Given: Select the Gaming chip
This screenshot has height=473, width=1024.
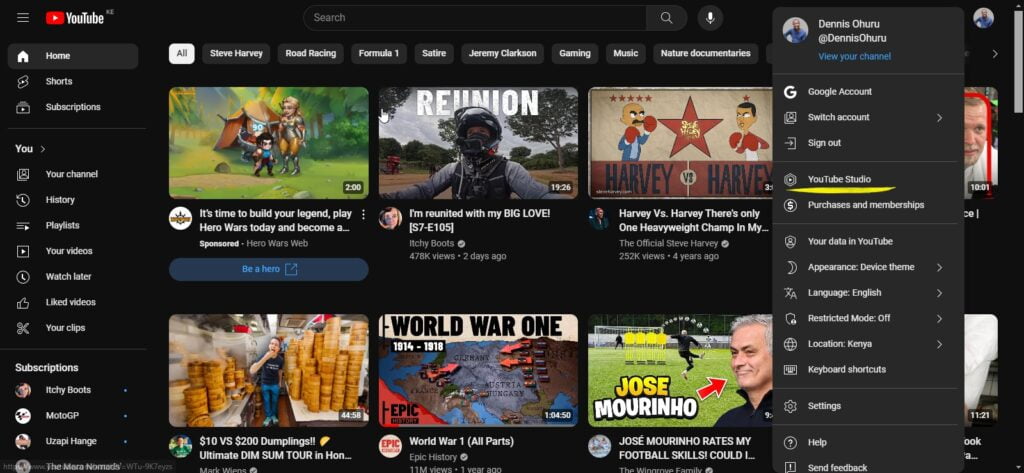Looking at the screenshot, I should coord(575,54).
